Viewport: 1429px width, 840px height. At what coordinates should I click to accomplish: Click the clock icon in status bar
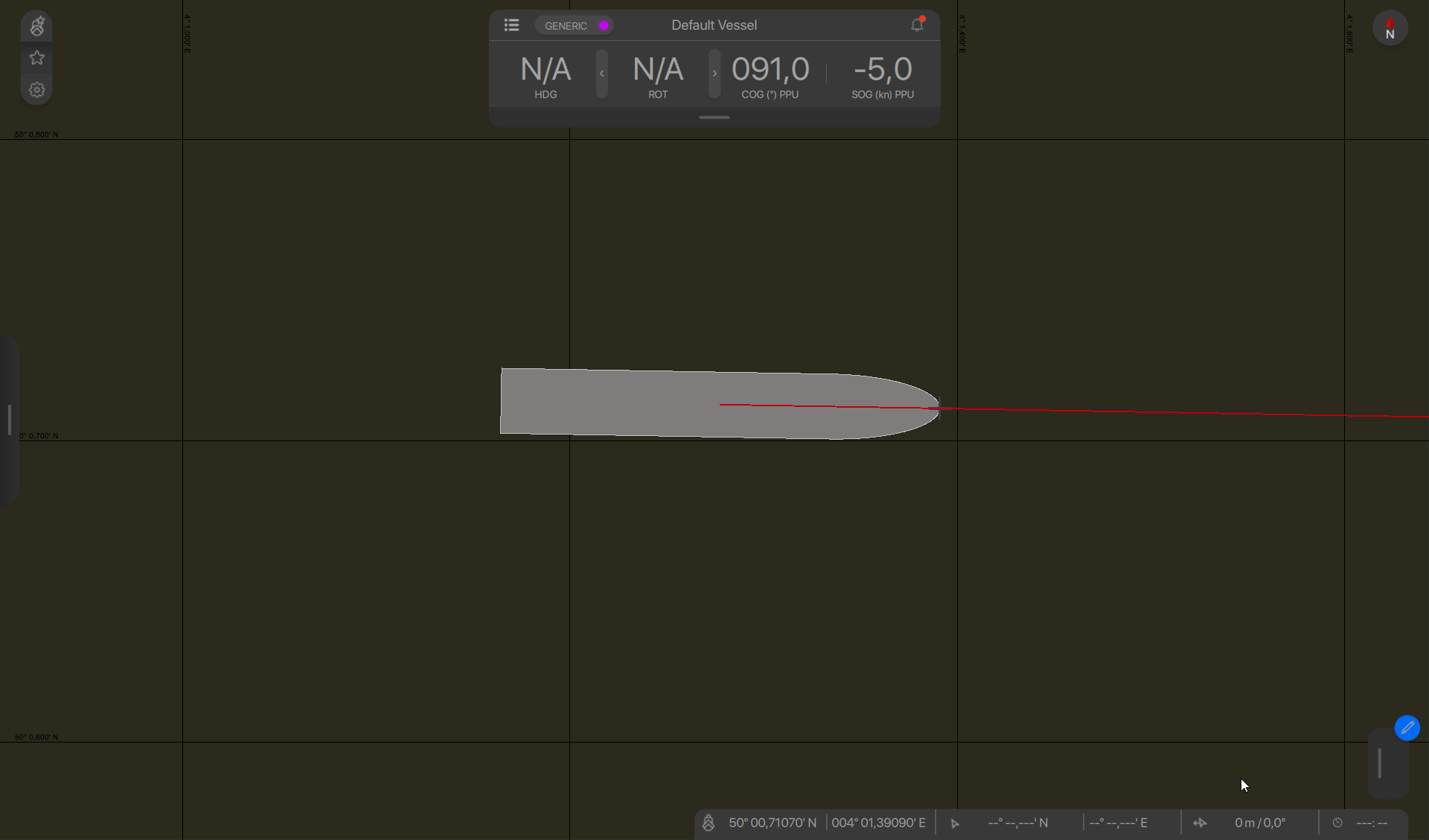pyautogui.click(x=1337, y=823)
